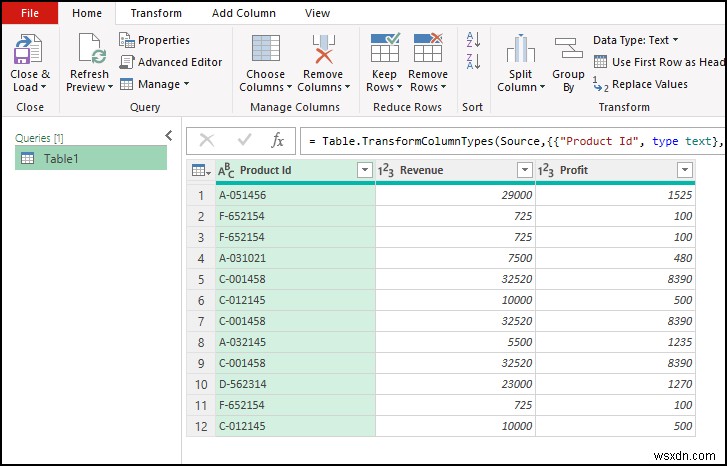Viewport: 727px width, 466px height.
Task: Select the Profit column header
Action: pyautogui.click(x=615, y=171)
